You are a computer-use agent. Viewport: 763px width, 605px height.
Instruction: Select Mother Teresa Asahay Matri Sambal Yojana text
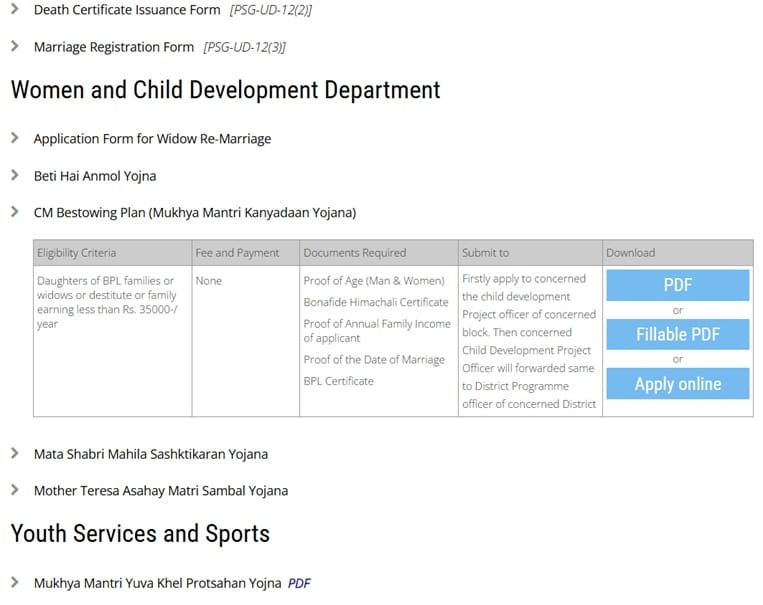tap(160, 491)
